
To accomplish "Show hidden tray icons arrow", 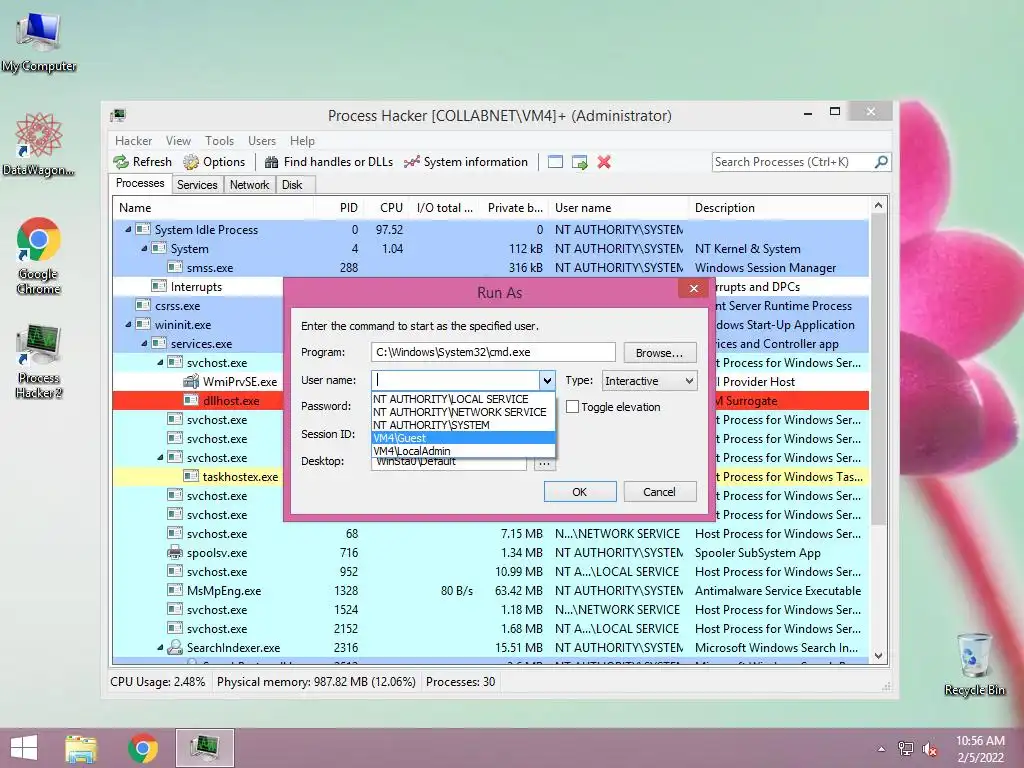I will (x=881, y=749).
